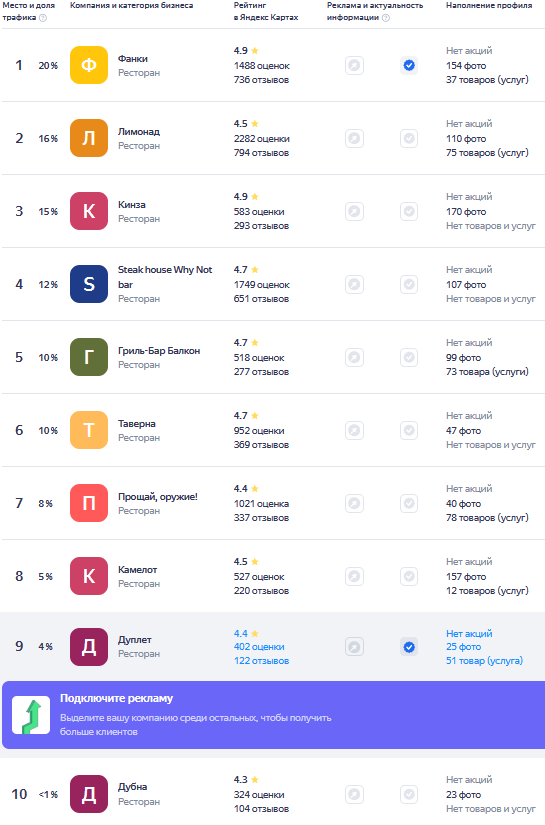Click the orange Л logo of Лимонад
Viewport: 545px width, 825px height.
[89, 138]
